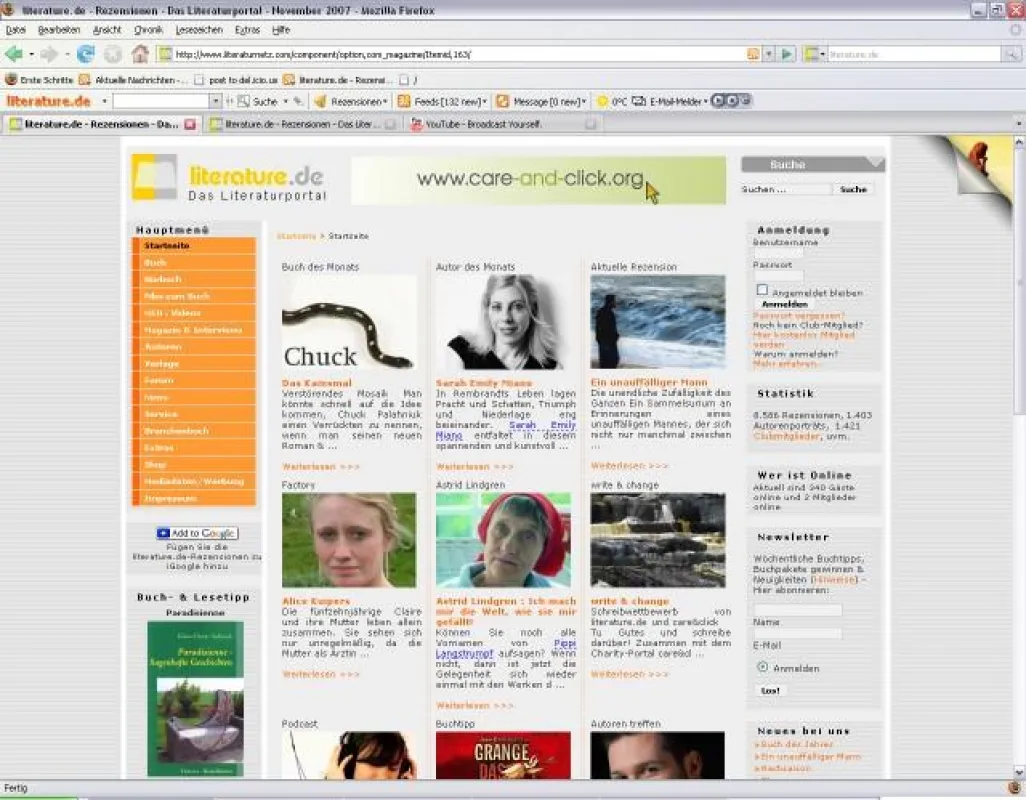Click the Ein unauffälliger Mann article title

[649, 383]
